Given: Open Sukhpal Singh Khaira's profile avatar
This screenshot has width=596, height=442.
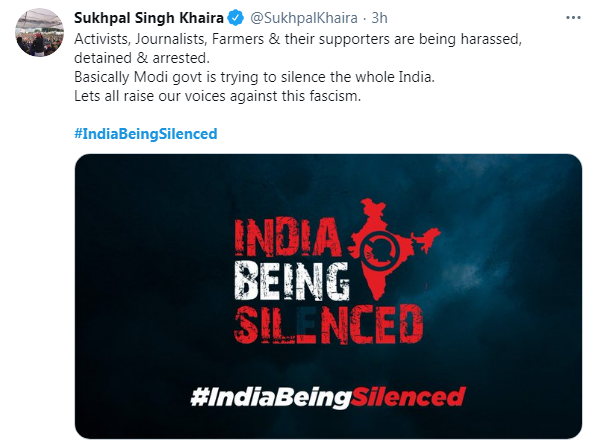Looking at the screenshot, I should coord(39,32).
